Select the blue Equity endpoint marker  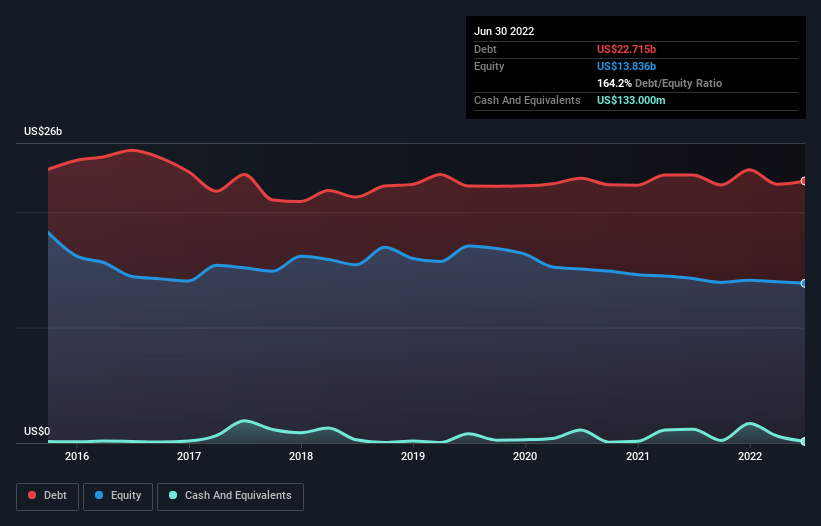tap(804, 283)
